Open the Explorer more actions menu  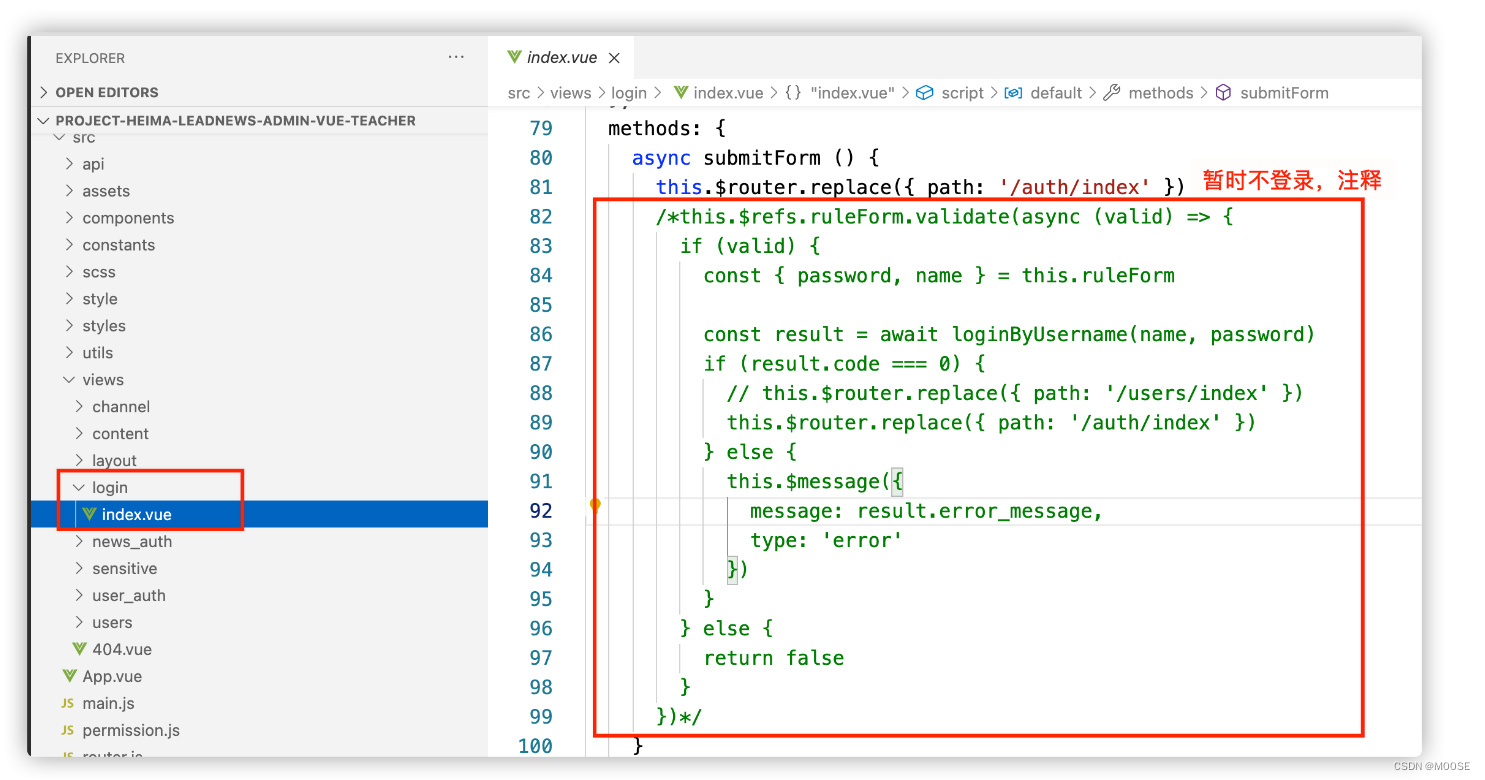pos(456,57)
